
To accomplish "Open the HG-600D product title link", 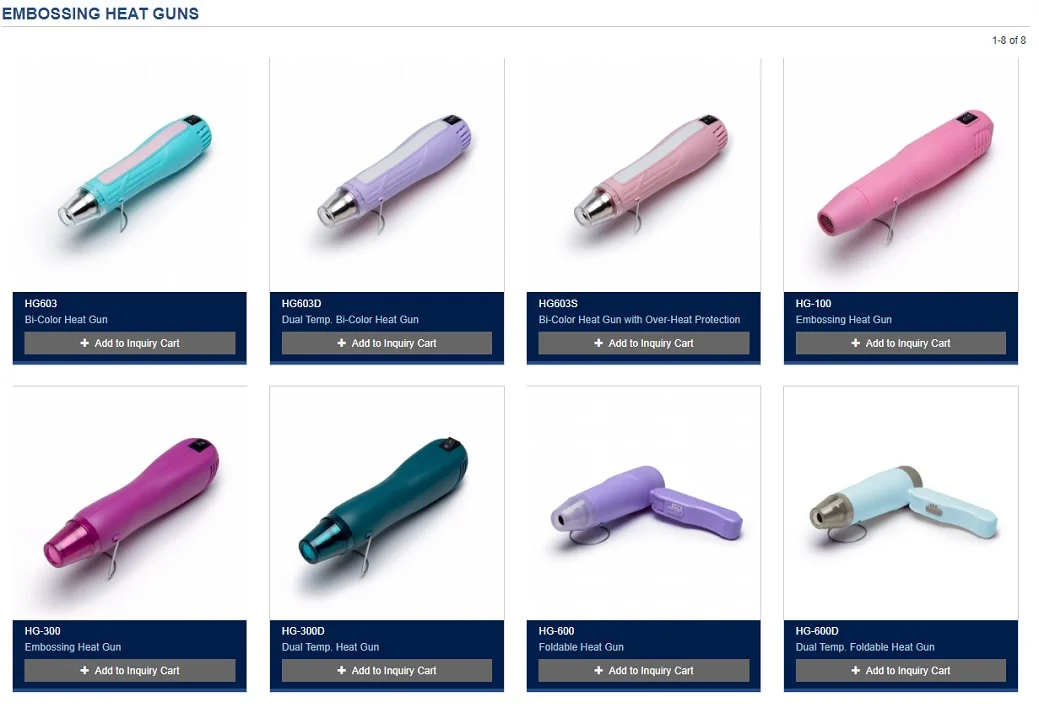I will pos(817,631).
